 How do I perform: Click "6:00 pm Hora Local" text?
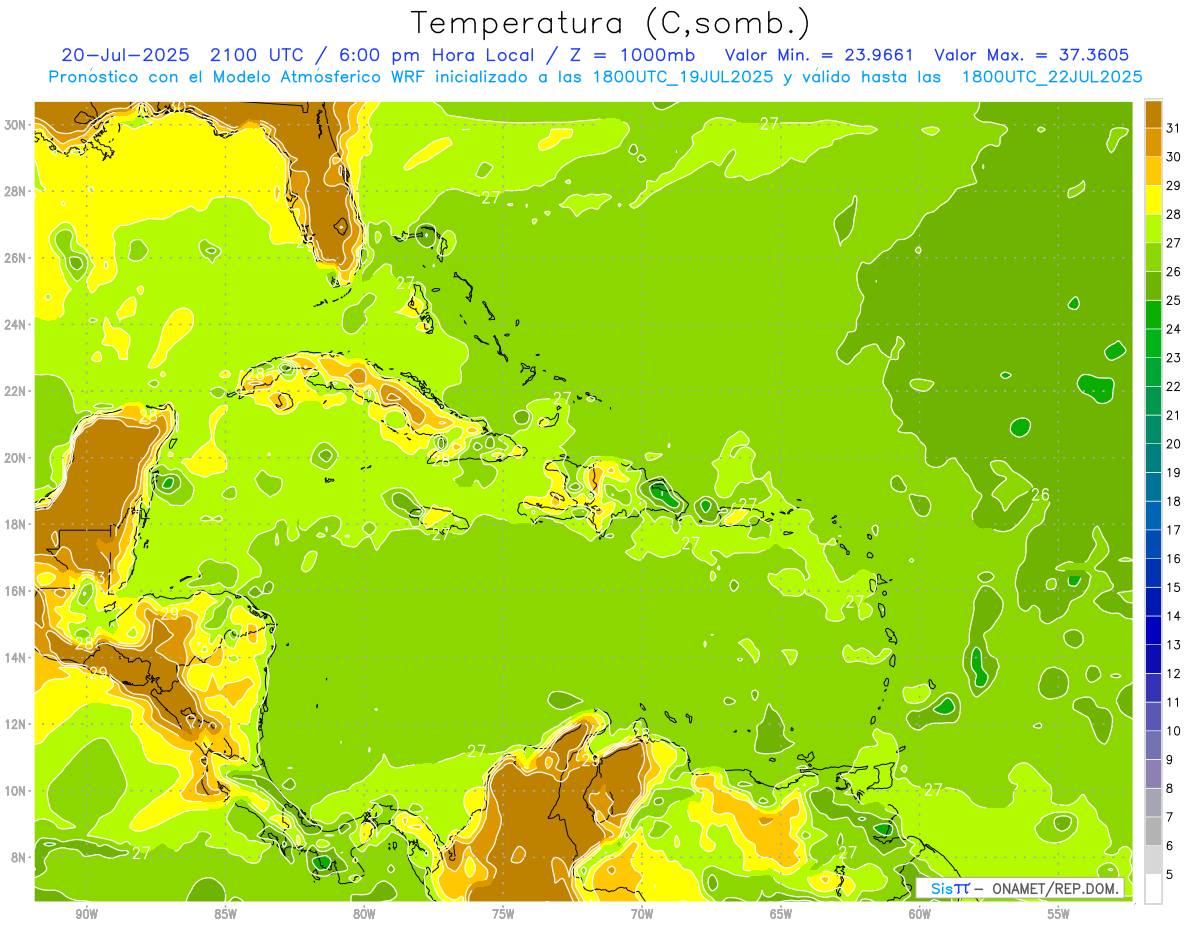coord(437,55)
